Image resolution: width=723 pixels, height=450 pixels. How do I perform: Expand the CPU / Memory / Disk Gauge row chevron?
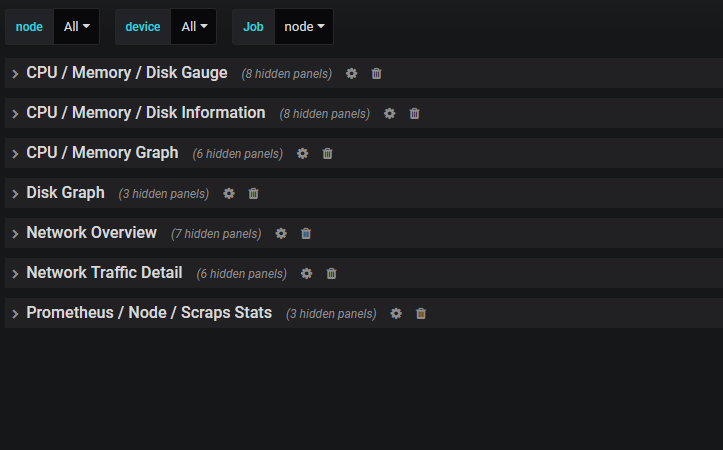(15, 74)
